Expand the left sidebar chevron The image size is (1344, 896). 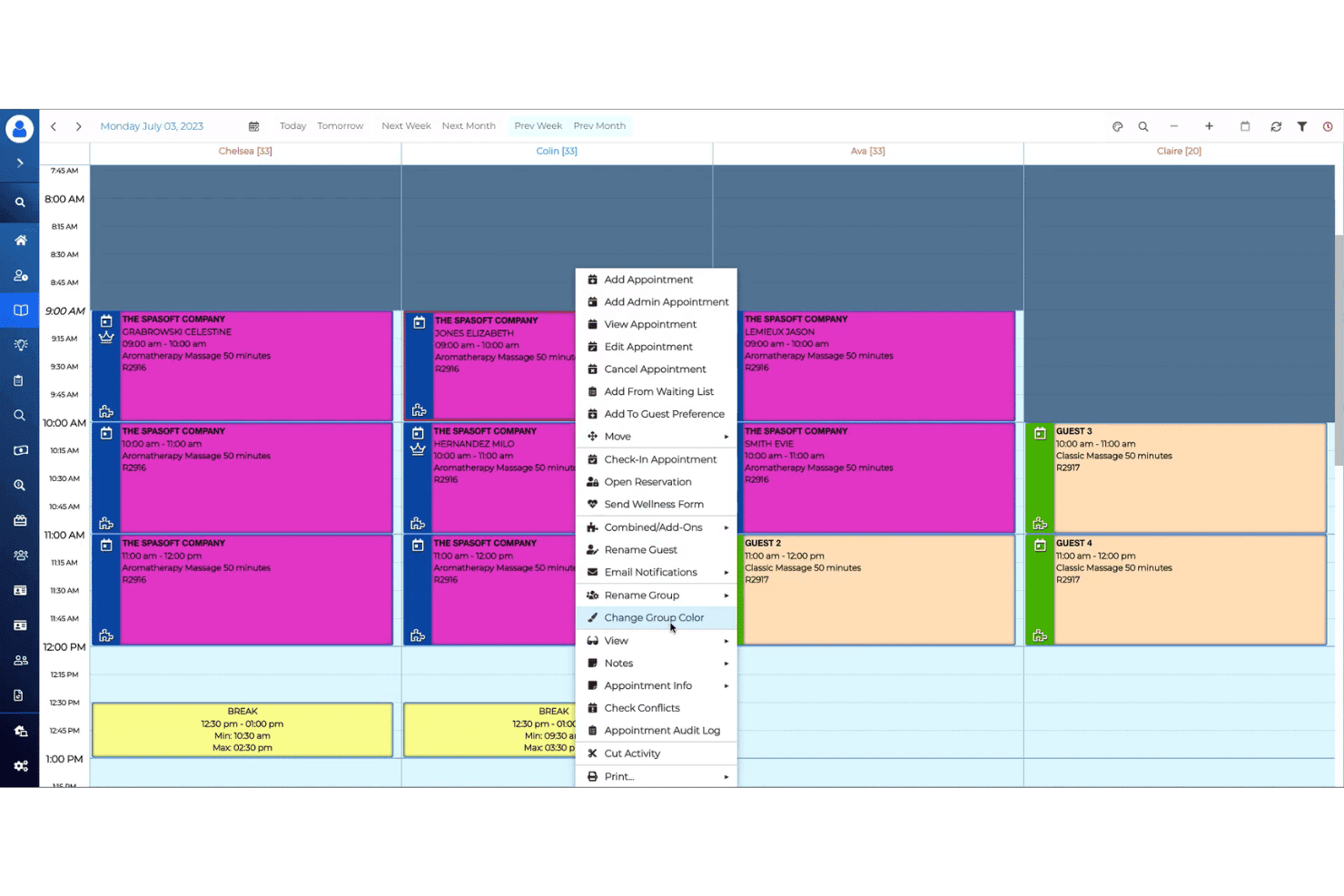(x=20, y=163)
